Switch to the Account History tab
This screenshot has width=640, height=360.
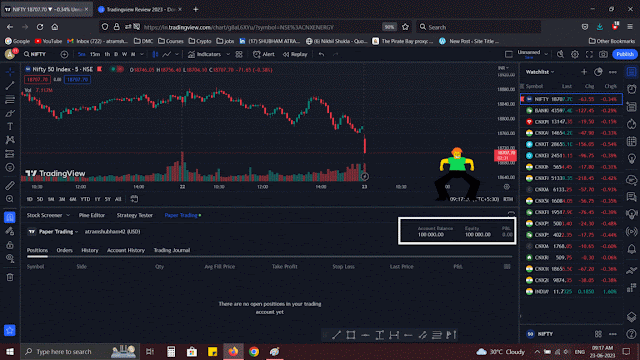click(x=126, y=250)
